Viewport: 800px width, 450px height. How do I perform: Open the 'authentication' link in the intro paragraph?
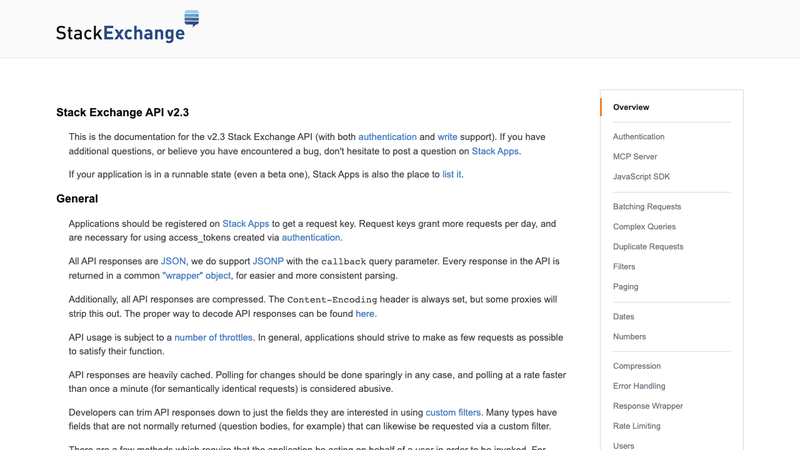tap(387, 137)
